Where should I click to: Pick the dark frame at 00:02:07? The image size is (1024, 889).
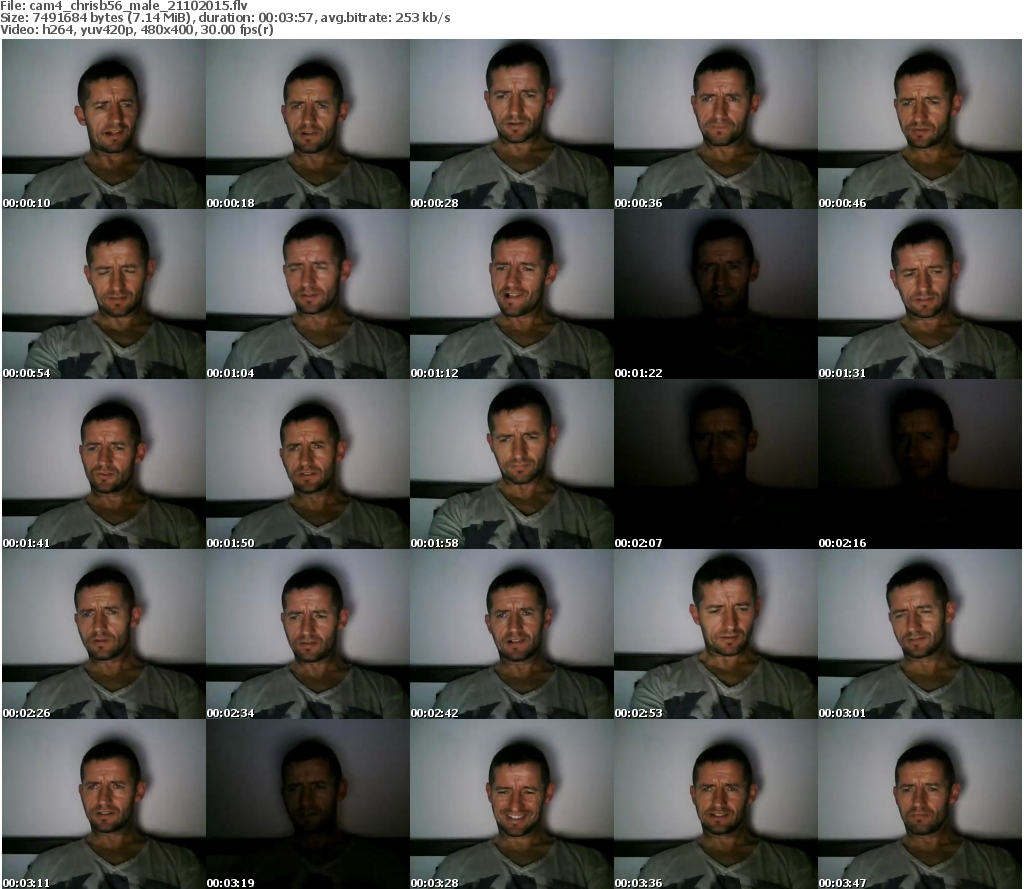point(715,464)
